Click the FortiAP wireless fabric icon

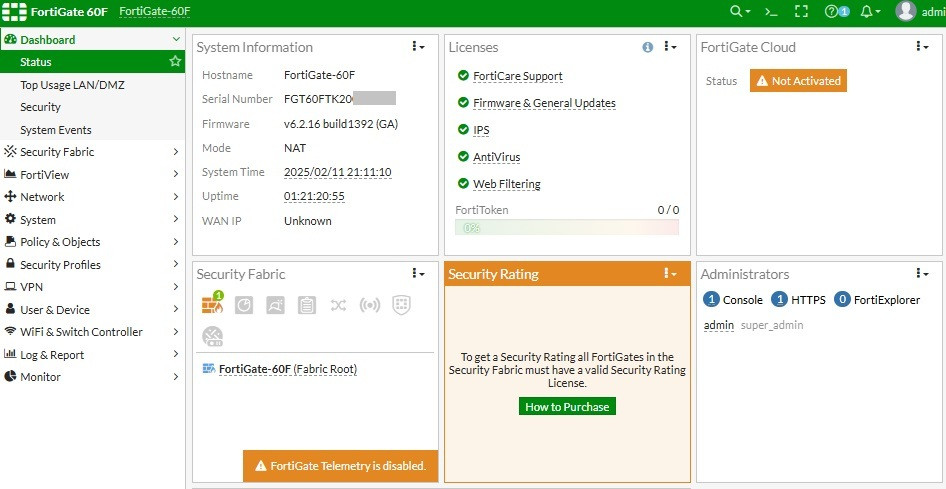click(x=370, y=305)
